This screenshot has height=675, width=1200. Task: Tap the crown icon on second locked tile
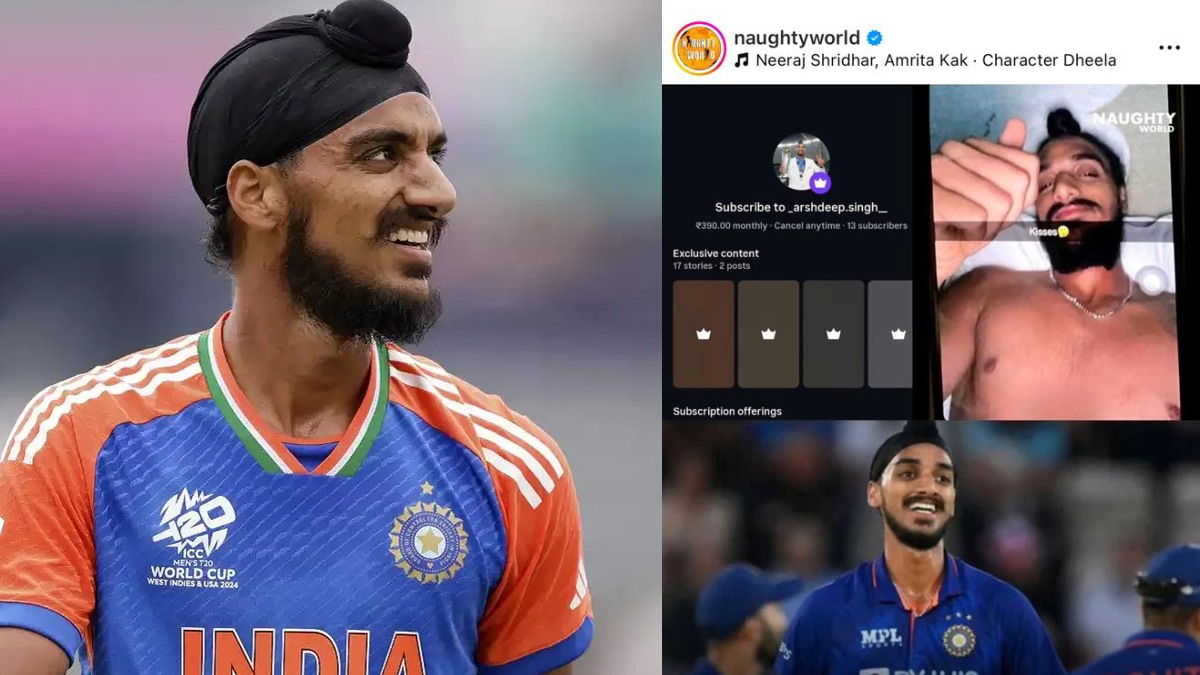[x=768, y=334]
